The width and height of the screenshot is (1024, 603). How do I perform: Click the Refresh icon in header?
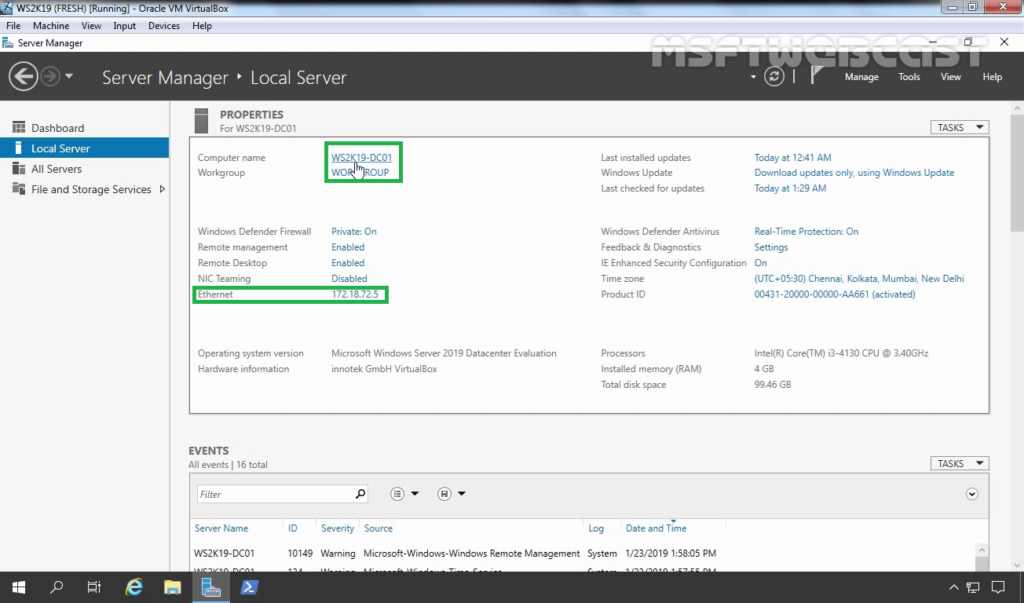coord(774,76)
